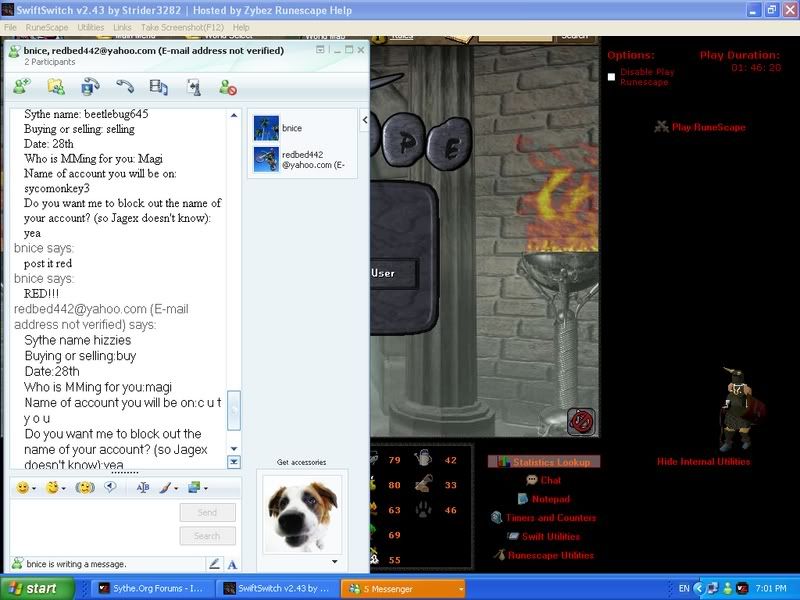The image size is (800, 600).
Task: Open the film and music activities icon
Action: coord(159,87)
